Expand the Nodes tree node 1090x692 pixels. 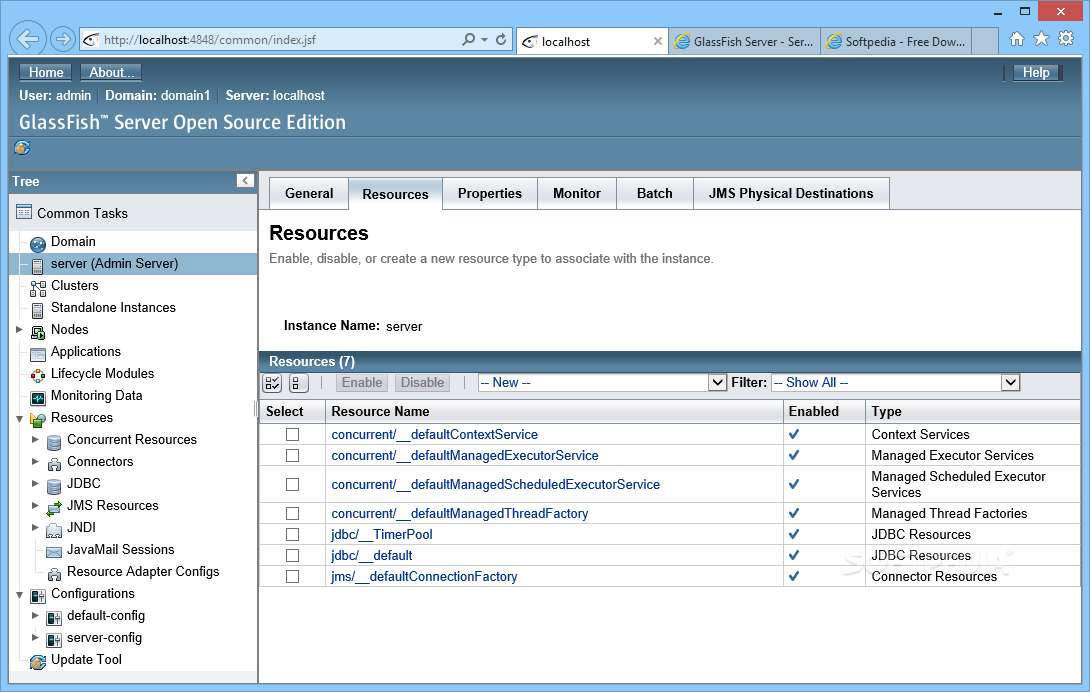pos(19,330)
